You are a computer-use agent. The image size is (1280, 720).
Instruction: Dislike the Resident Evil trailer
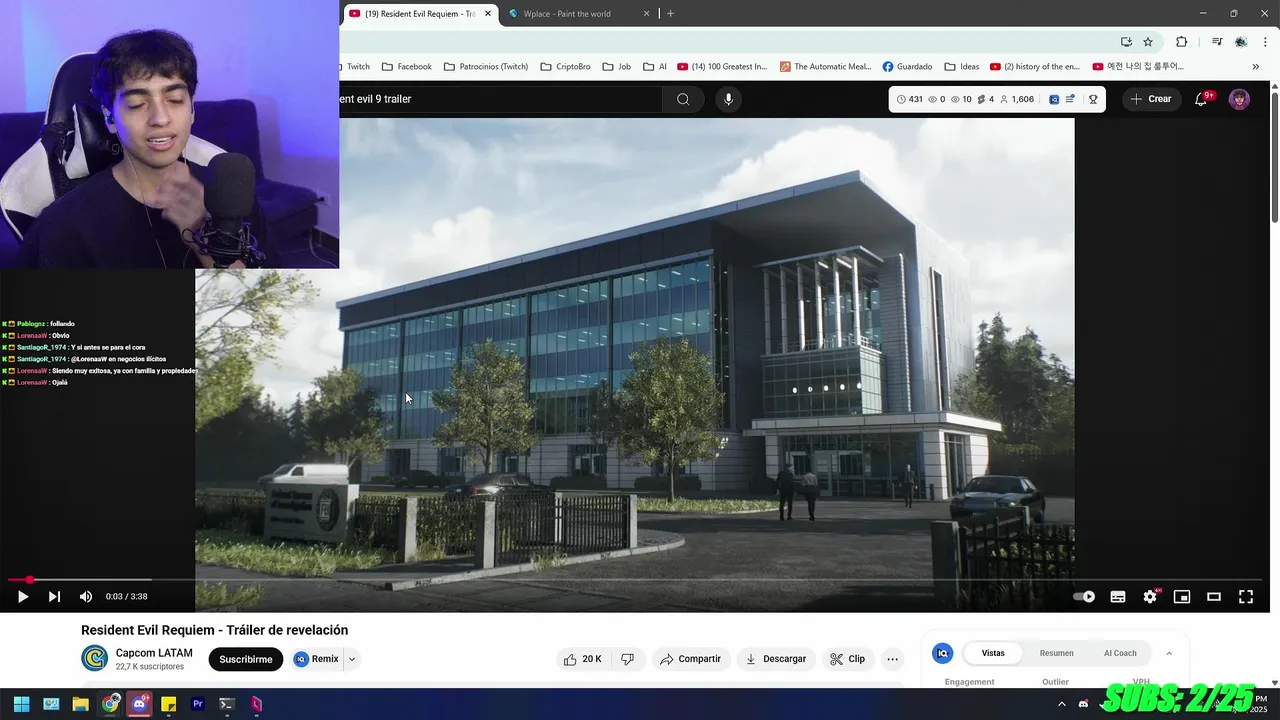[x=628, y=659]
